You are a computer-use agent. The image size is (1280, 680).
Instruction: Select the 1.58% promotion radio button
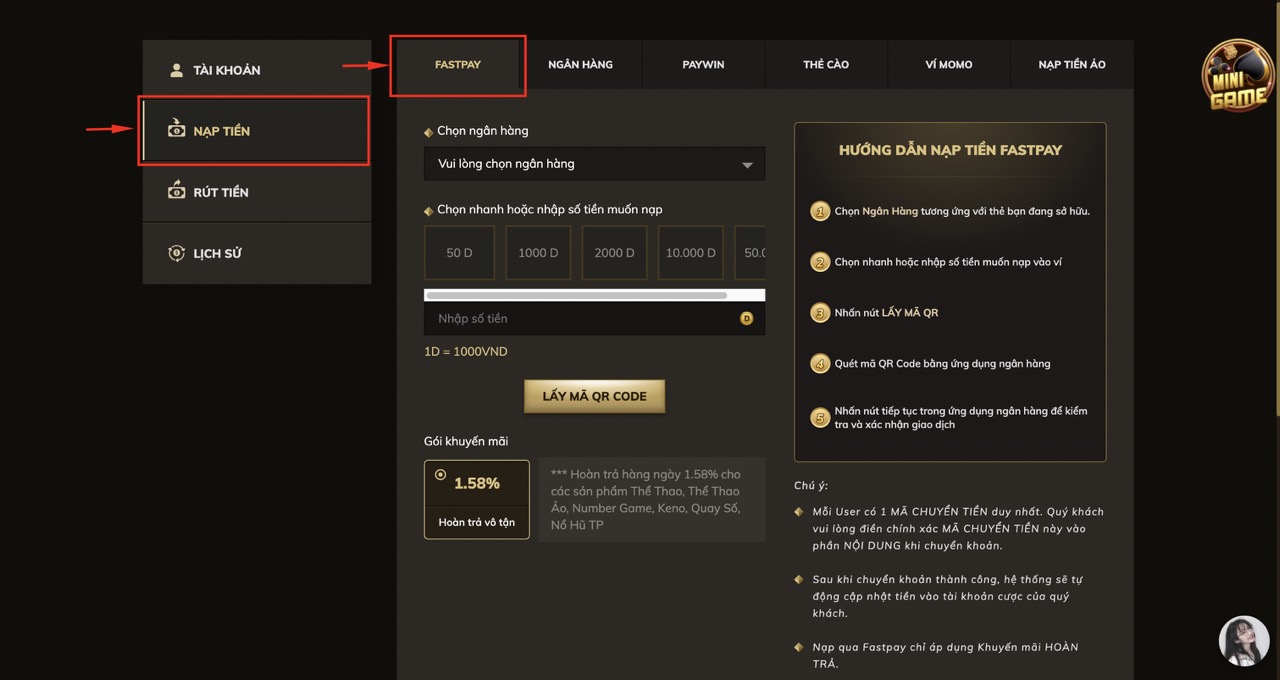pyautogui.click(x=441, y=475)
